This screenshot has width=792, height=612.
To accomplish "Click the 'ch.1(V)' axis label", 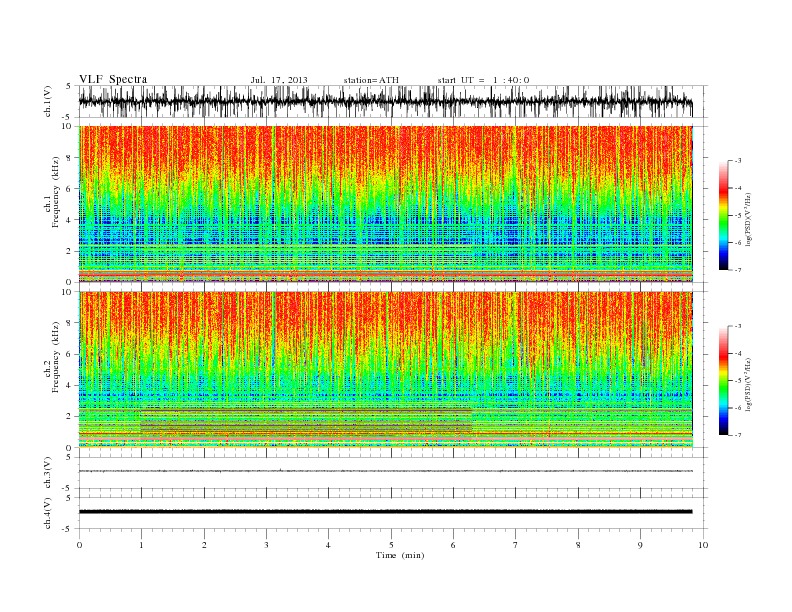I will click(47, 101).
